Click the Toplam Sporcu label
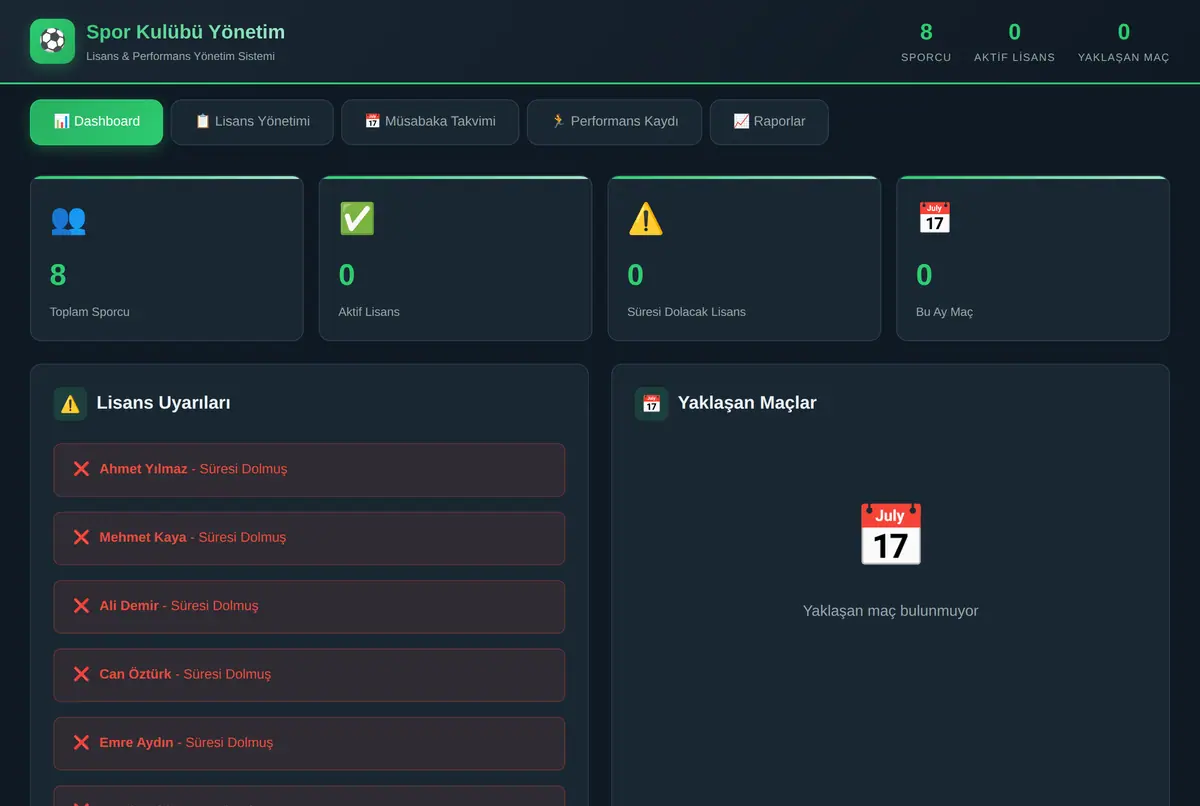This screenshot has width=1200, height=806. (90, 312)
